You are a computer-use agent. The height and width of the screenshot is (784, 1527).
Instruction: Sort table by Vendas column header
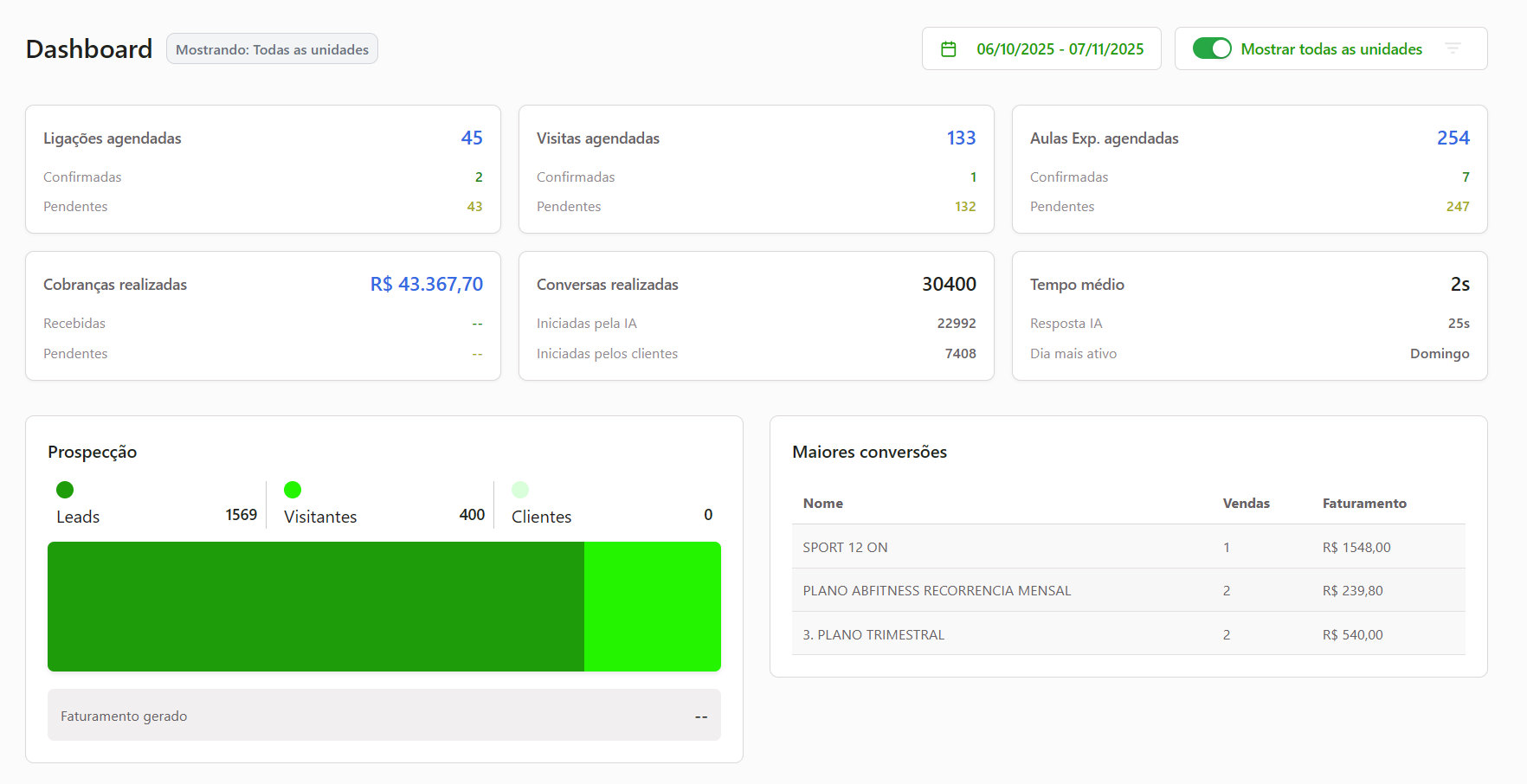tap(1246, 504)
